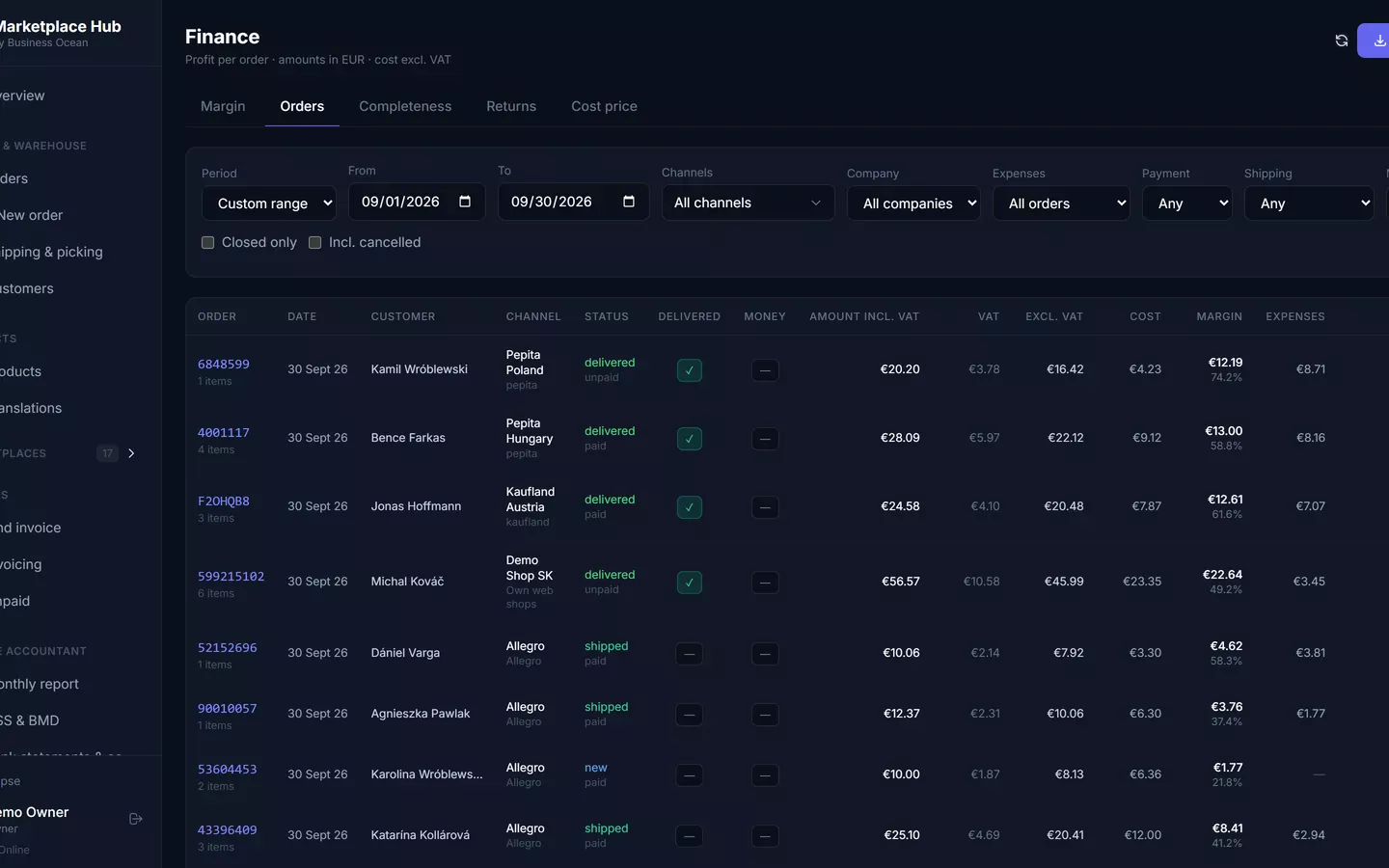Open the calendar picker in the To date field
The height and width of the screenshot is (868, 1389).
click(x=629, y=202)
